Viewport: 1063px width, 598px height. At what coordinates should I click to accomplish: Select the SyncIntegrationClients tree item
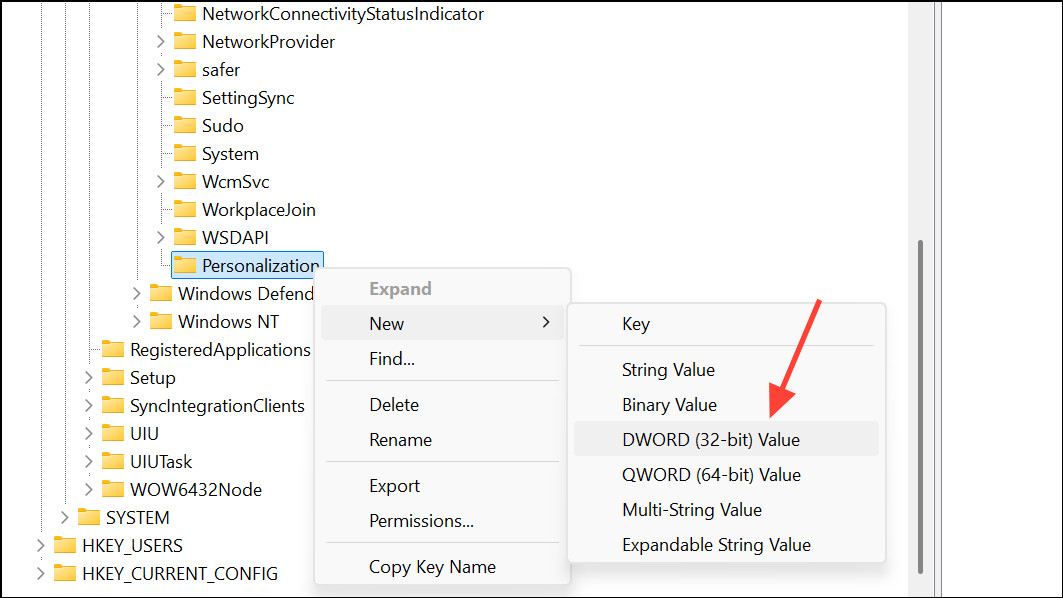[217, 405]
